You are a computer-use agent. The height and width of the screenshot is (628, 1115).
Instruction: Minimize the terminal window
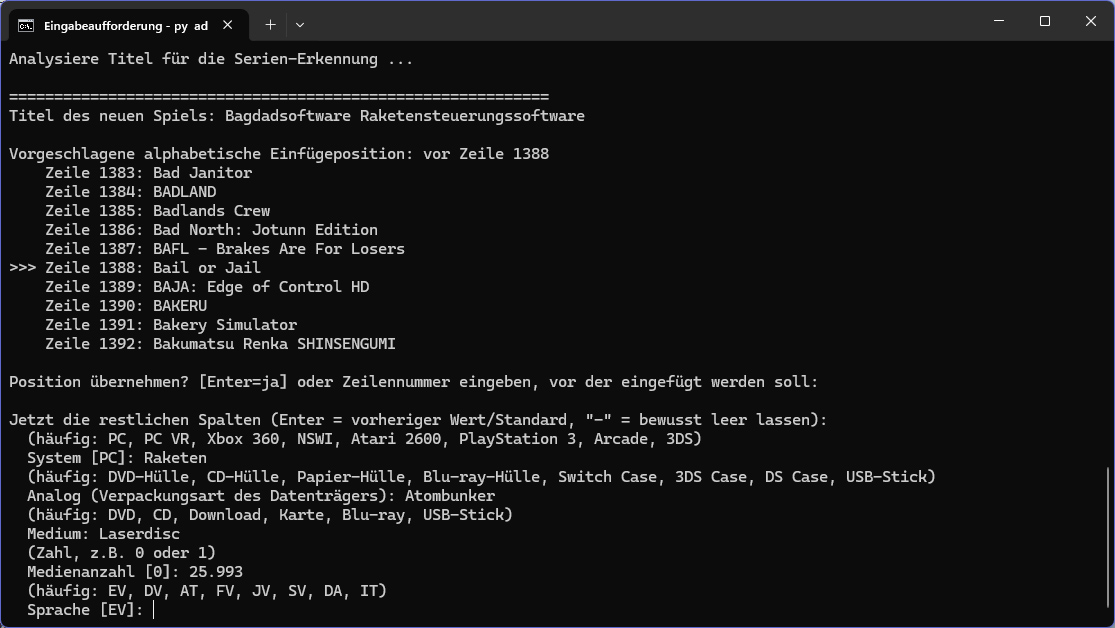point(999,21)
